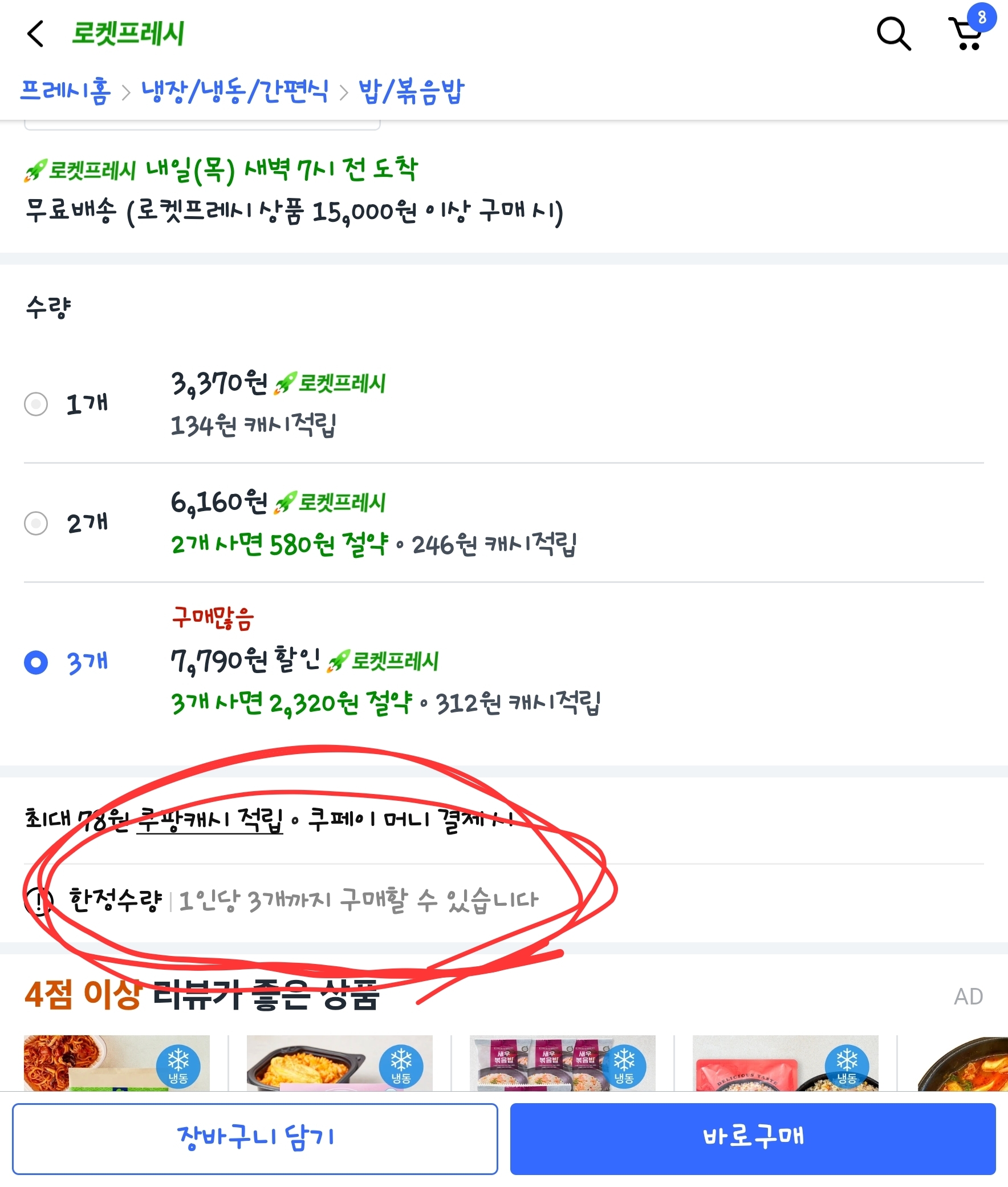
Task: Tap frozen 냉동 badge on shrimp rice product
Action: pos(624,1066)
